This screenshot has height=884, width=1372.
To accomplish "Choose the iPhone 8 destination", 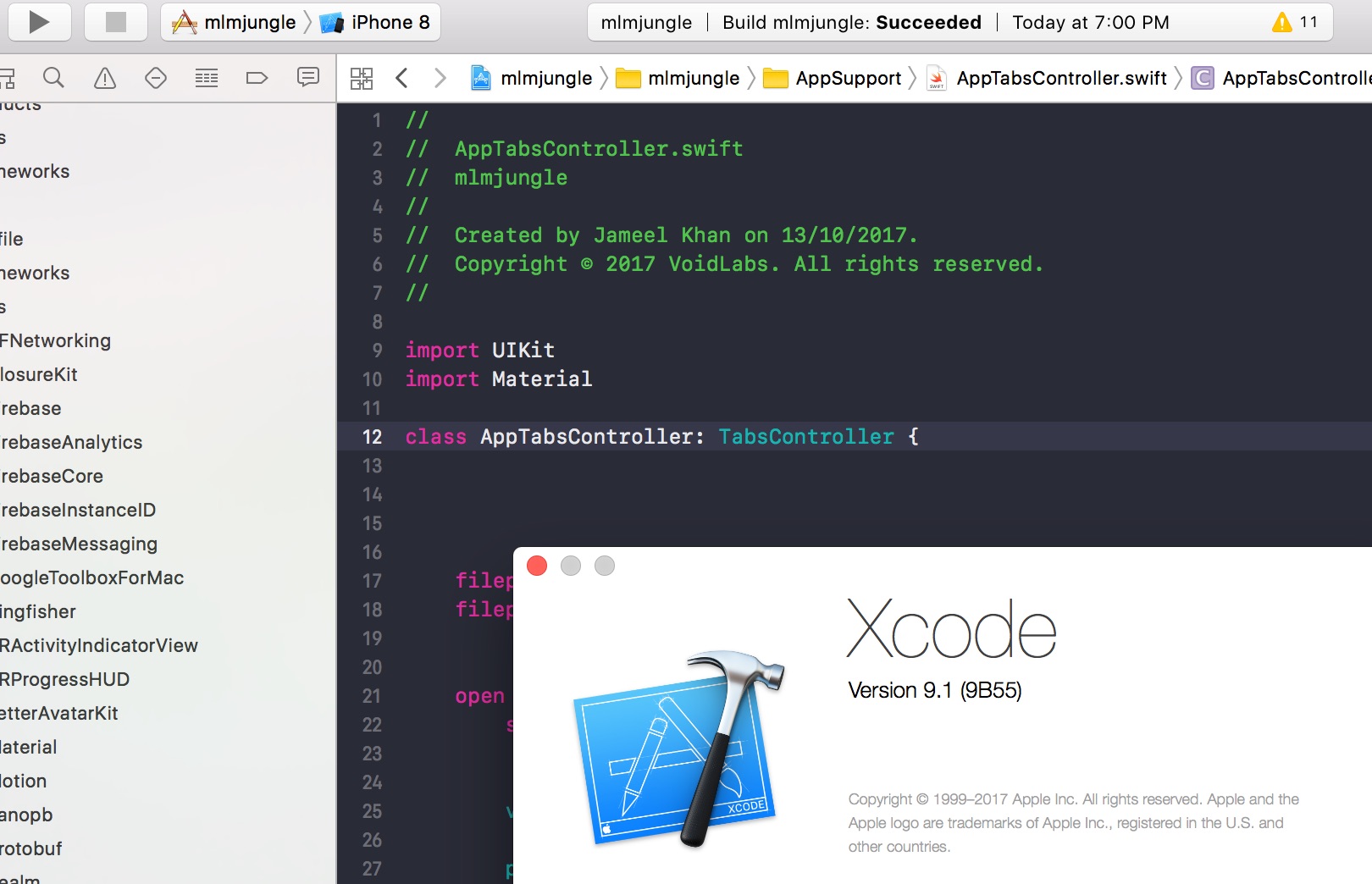I will tap(375, 22).
